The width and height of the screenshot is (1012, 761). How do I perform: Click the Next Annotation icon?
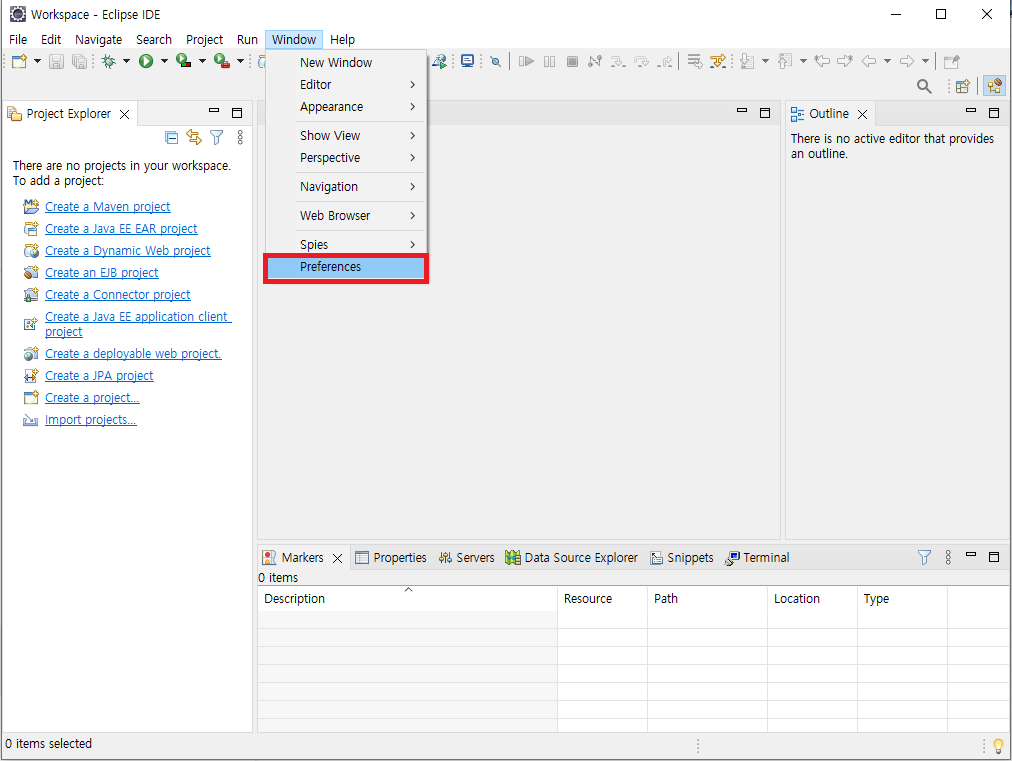[x=747, y=61]
